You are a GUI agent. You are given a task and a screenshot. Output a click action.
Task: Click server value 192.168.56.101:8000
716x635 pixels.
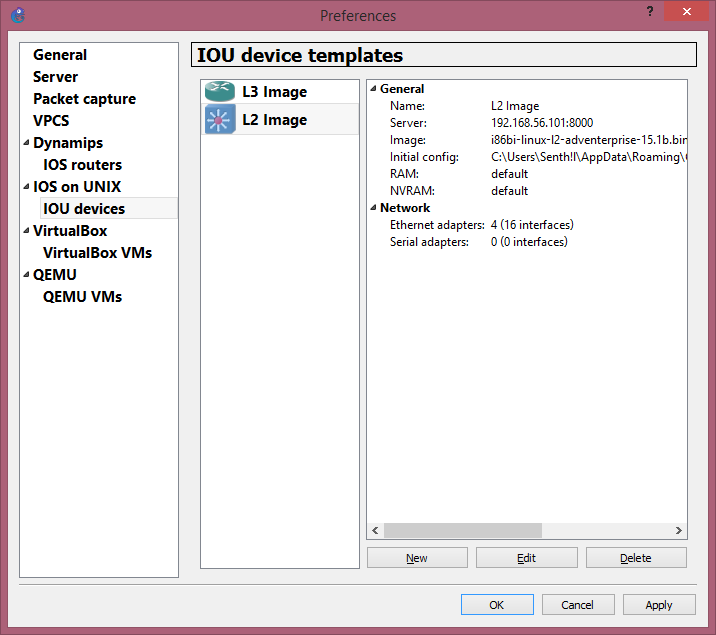(x=542, y=123)
